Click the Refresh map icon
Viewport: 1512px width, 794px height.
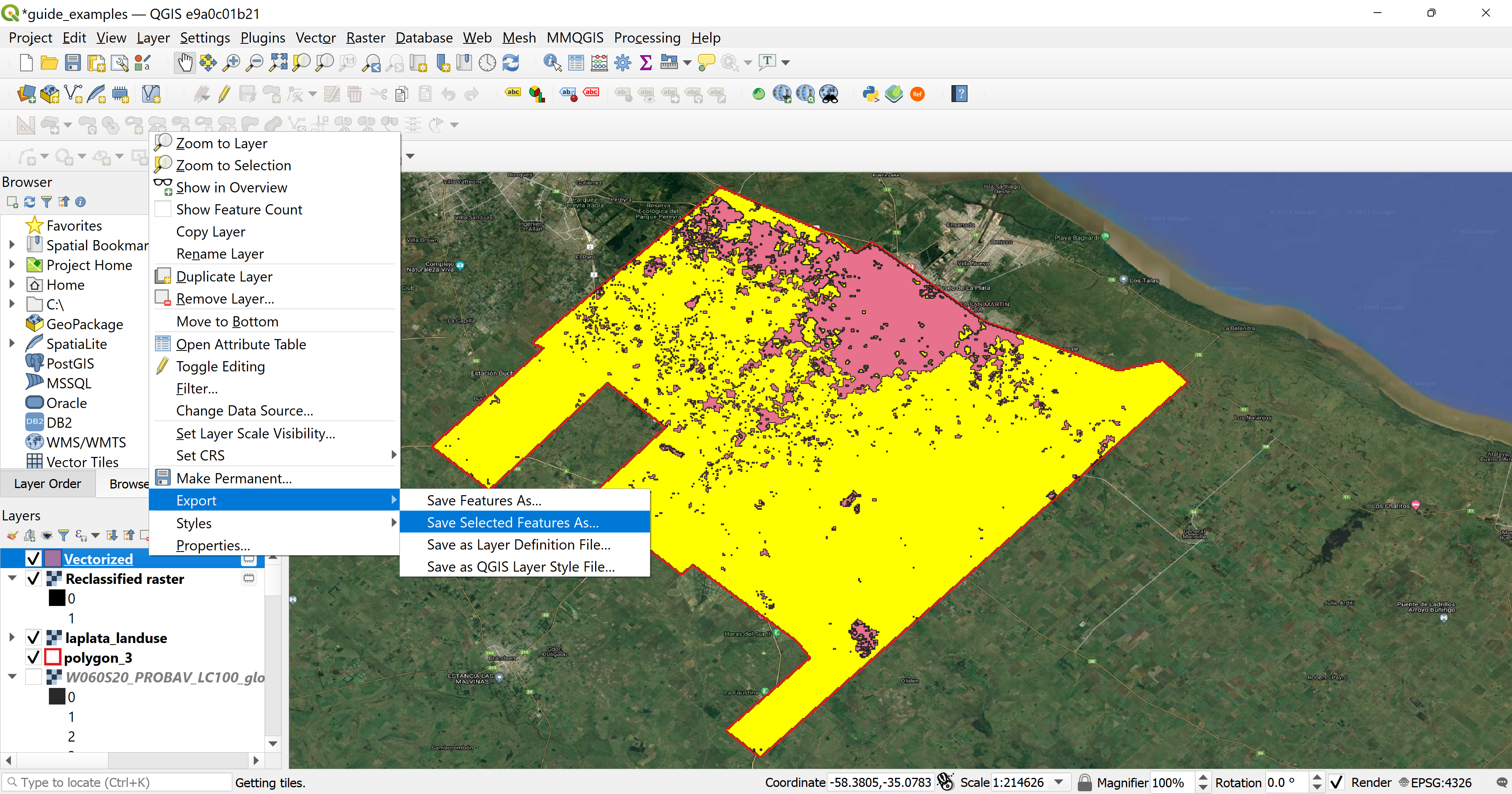point(511,62)
